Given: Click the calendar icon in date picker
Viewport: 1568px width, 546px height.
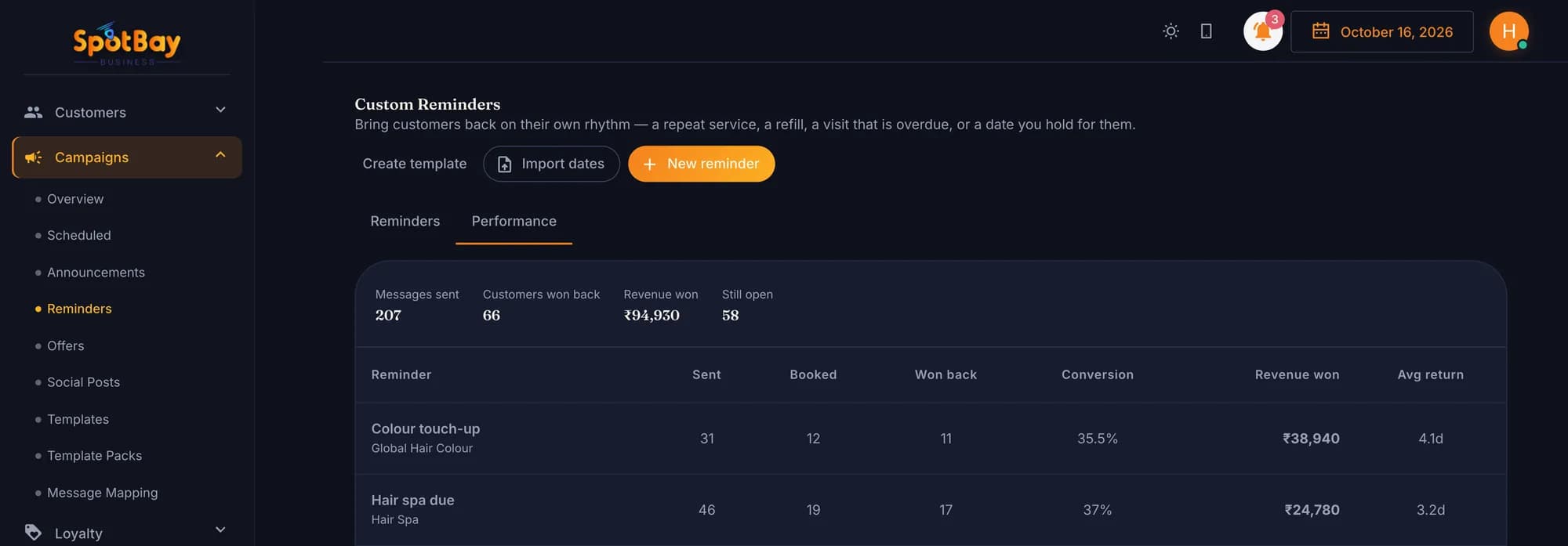Looking at the screenshot, I should [1321, 31].
